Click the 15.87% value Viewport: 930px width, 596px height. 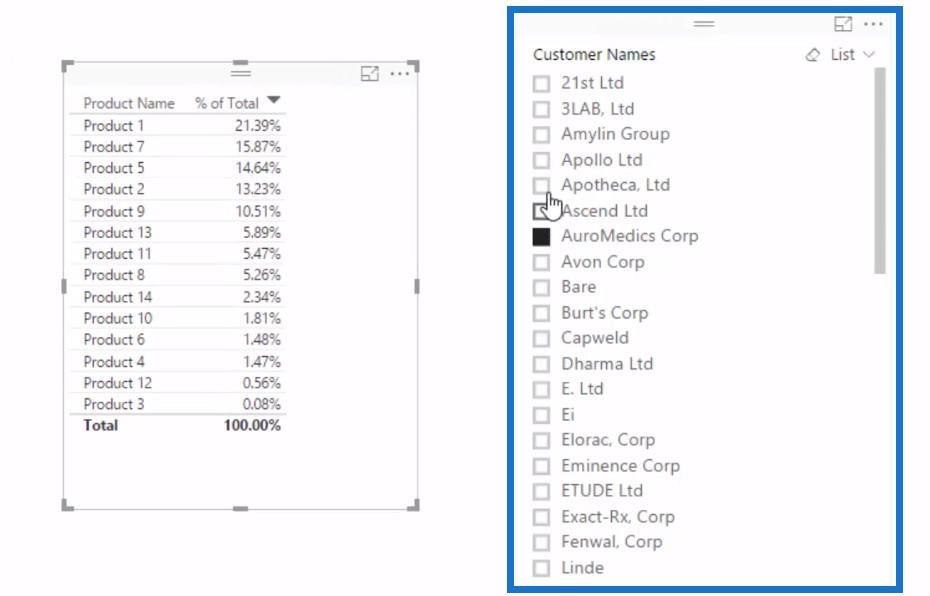pyautogui.click(x=257, y=147)
